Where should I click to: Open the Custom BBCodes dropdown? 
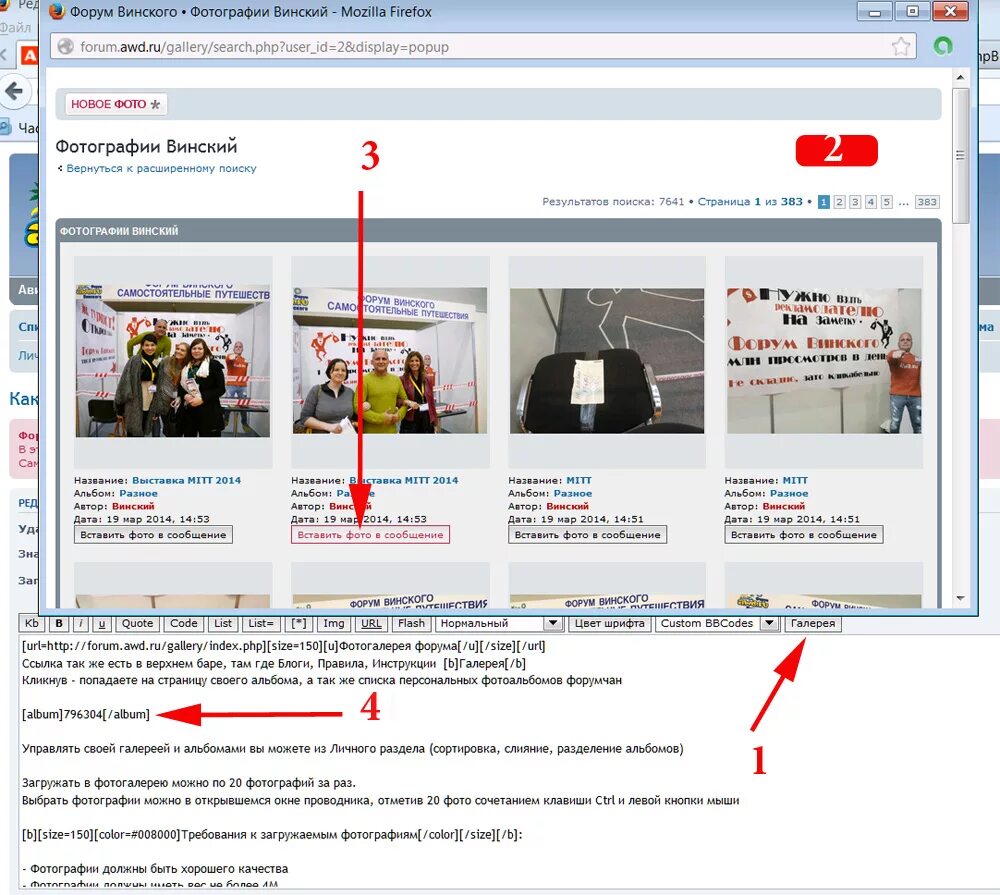[717, 623]
